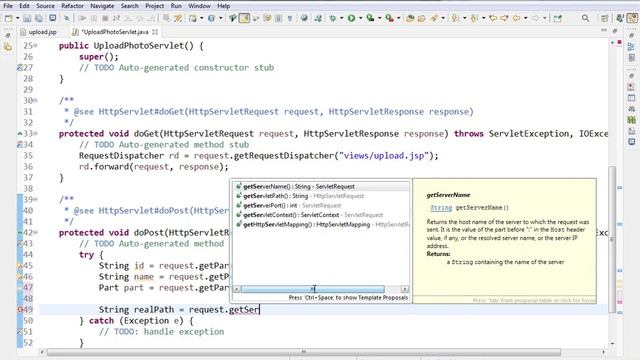This screenshot has width=640, height=360.
Task: Collapse the Javadoc fold at line 39
Action: tap(36, 200)
